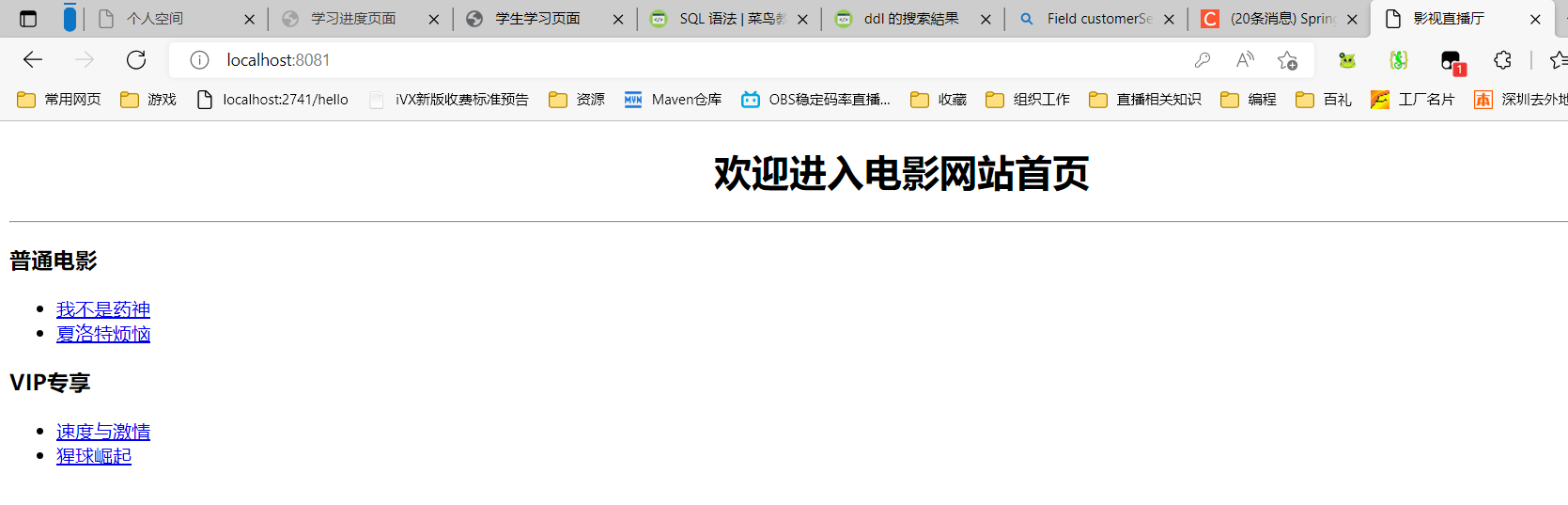Close the Field customerSe tab
Viewport: 1568px width, 505px height.
1169,19
